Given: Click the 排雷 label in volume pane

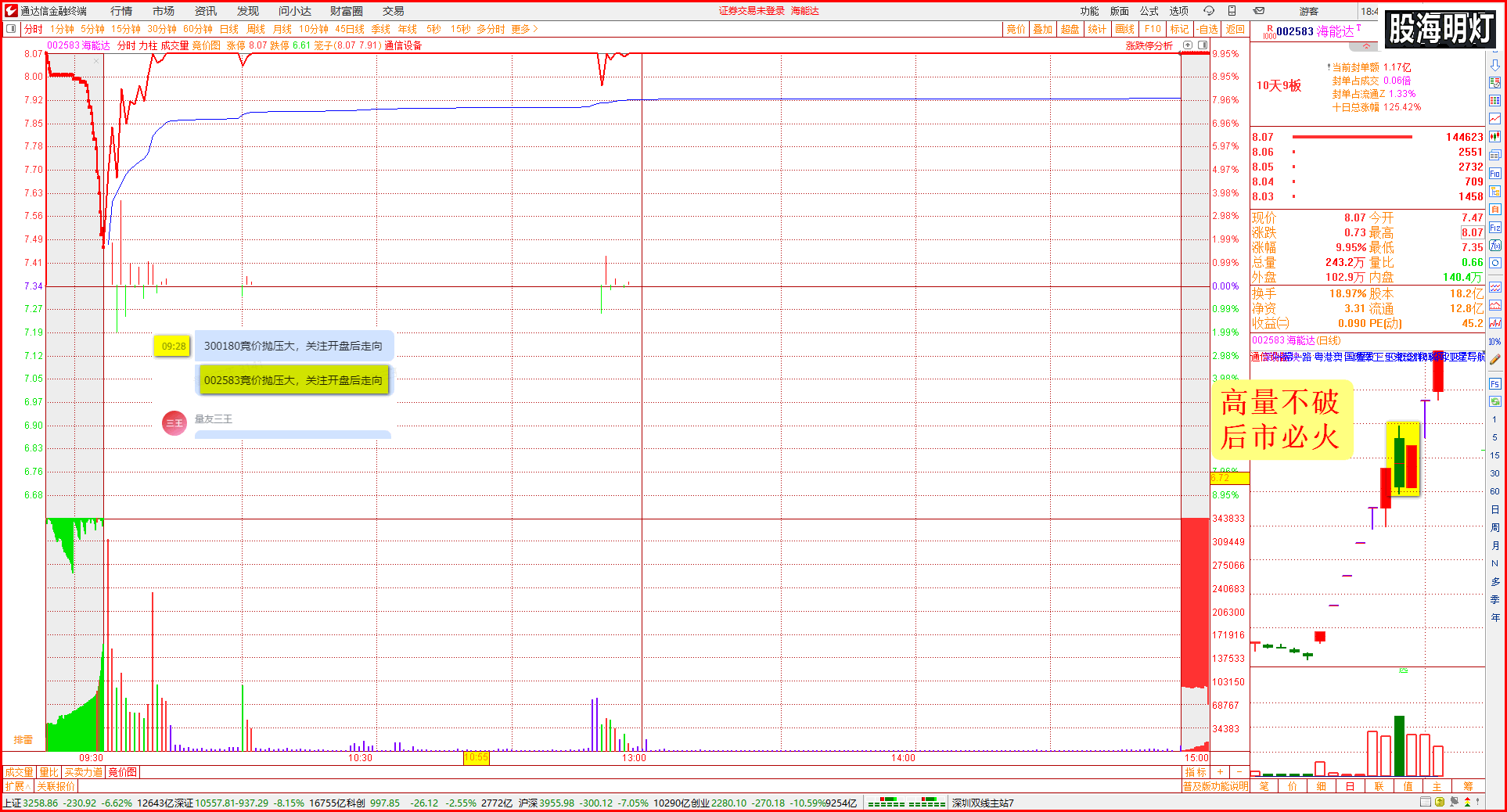Looking at the screenshot, I should 23,739.
